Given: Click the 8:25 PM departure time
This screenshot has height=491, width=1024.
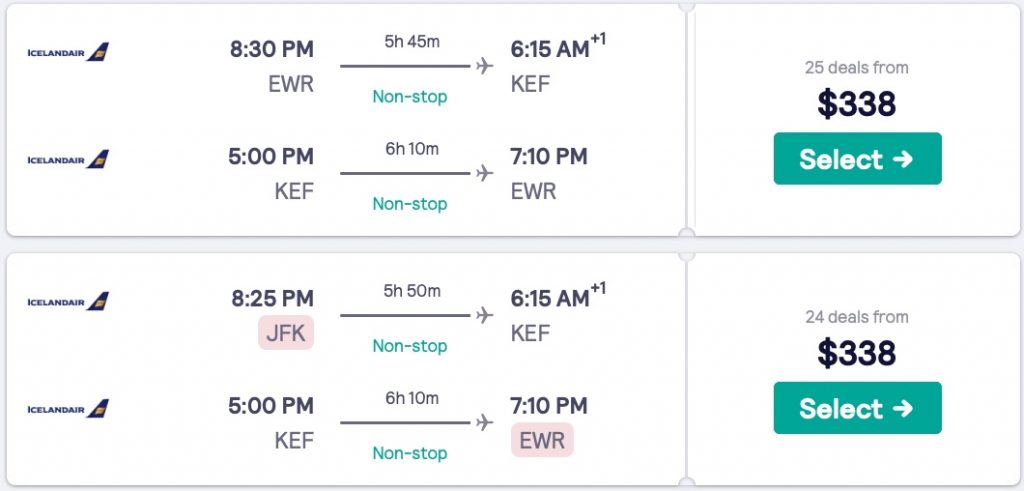Looking at the screenshot, I should 271,299.
